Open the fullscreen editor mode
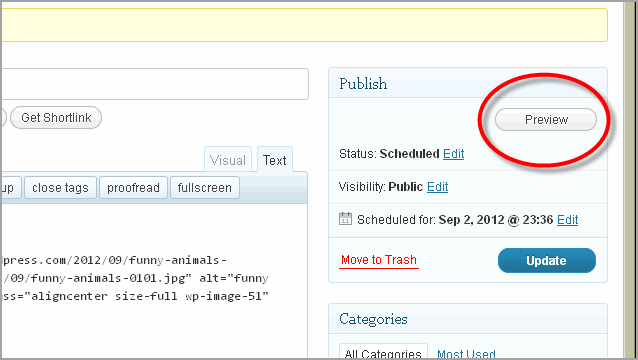The width and height of the screenshot is (638, 360). coord(205,188)
